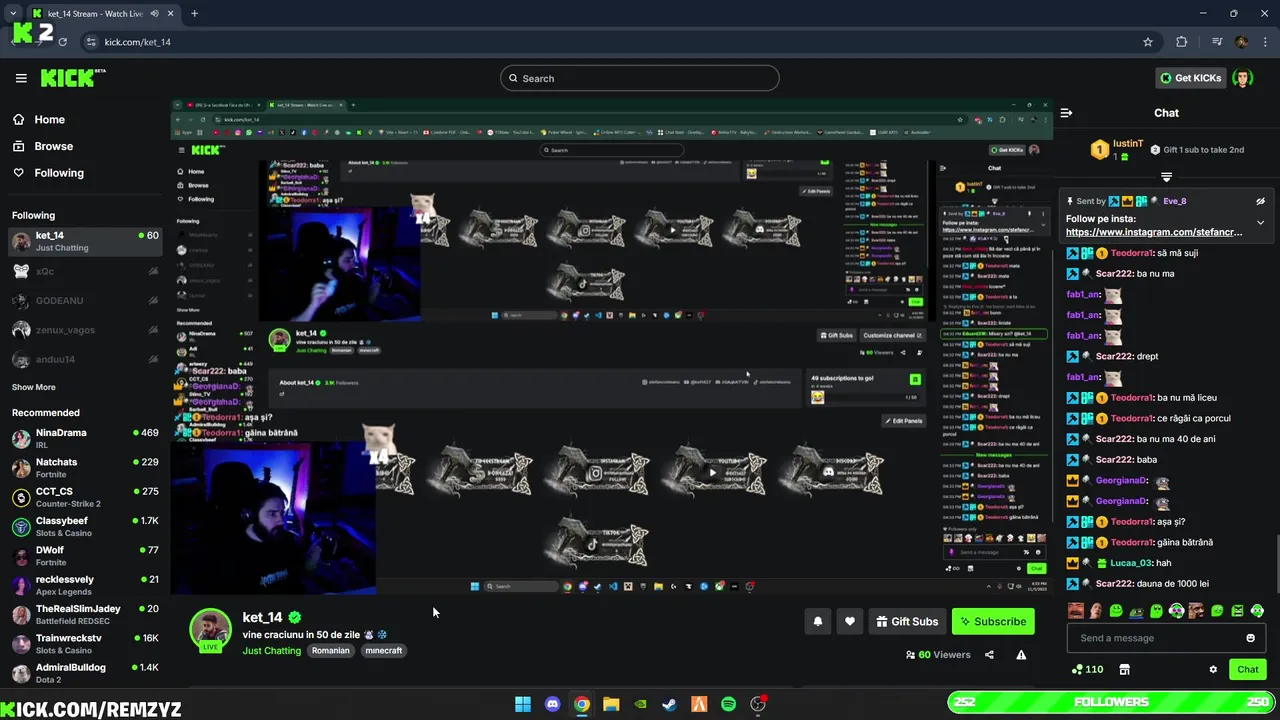Insert the Pepe frog emote
The image size is (1280, 720).
(x=1136, y=611)
